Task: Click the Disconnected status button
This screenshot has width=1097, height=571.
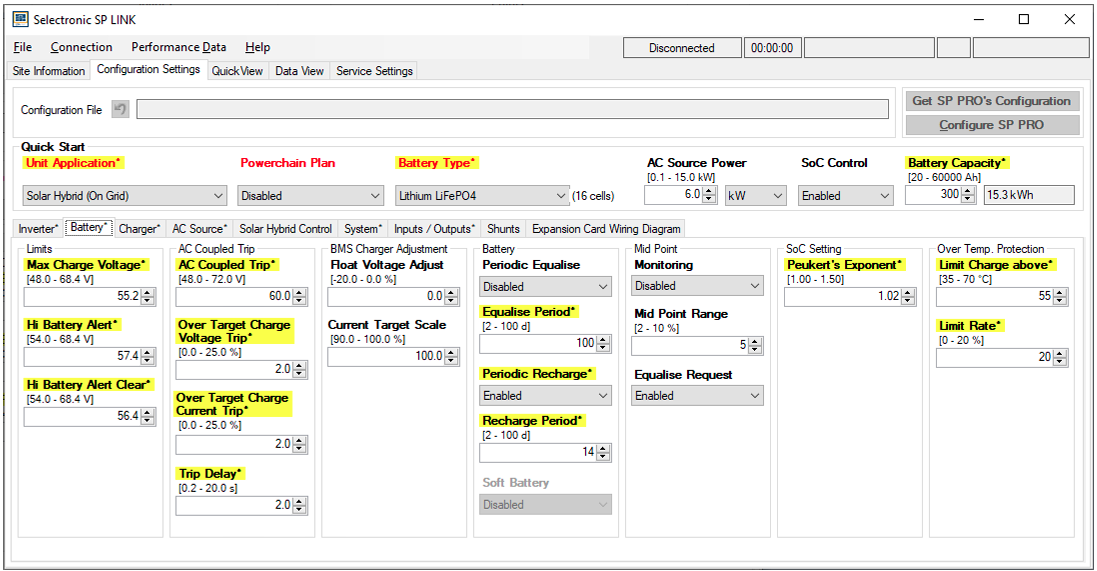Action: (x=681, y=48)
